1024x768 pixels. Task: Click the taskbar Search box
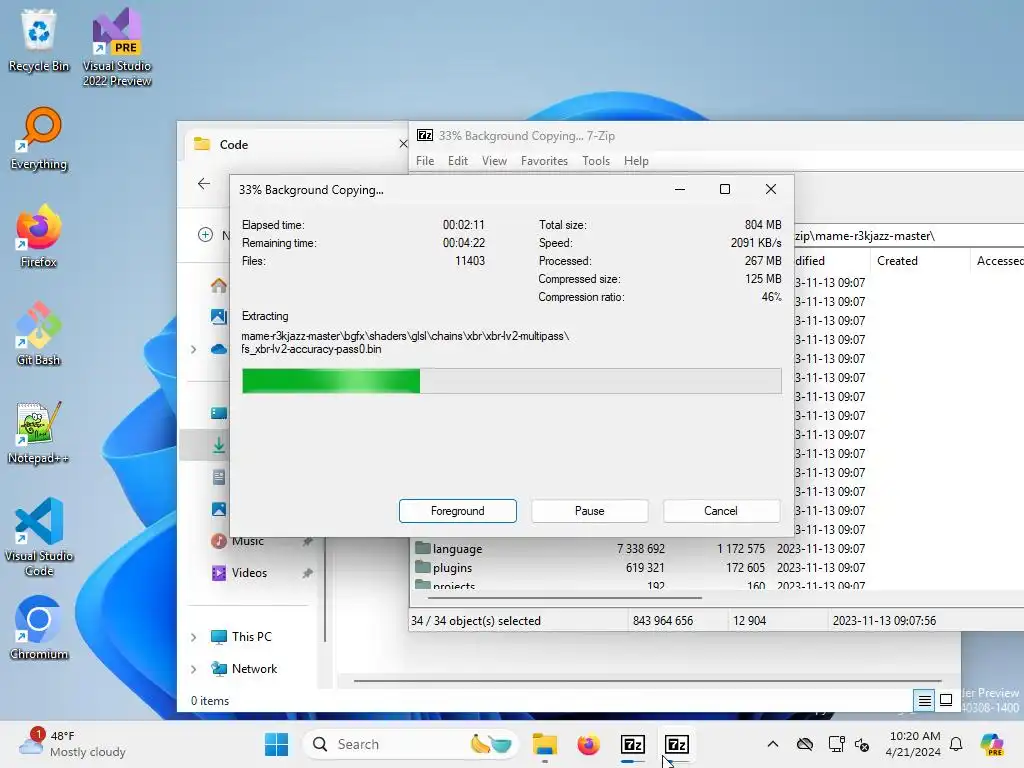410,744
